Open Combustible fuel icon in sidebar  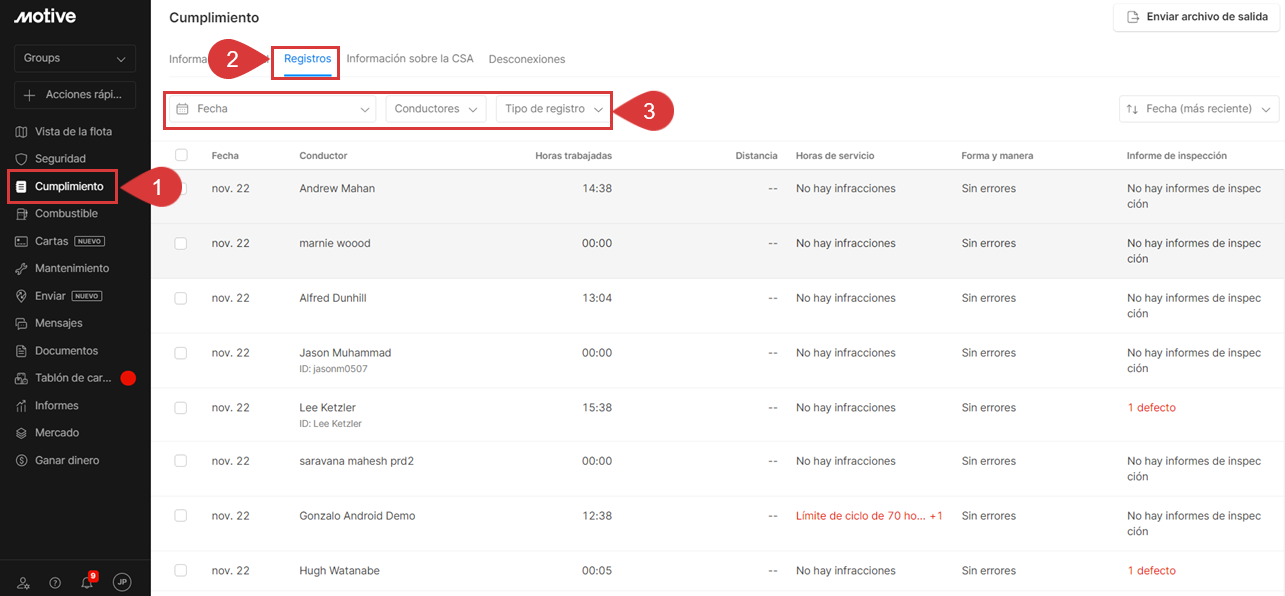tap(22, 214)
